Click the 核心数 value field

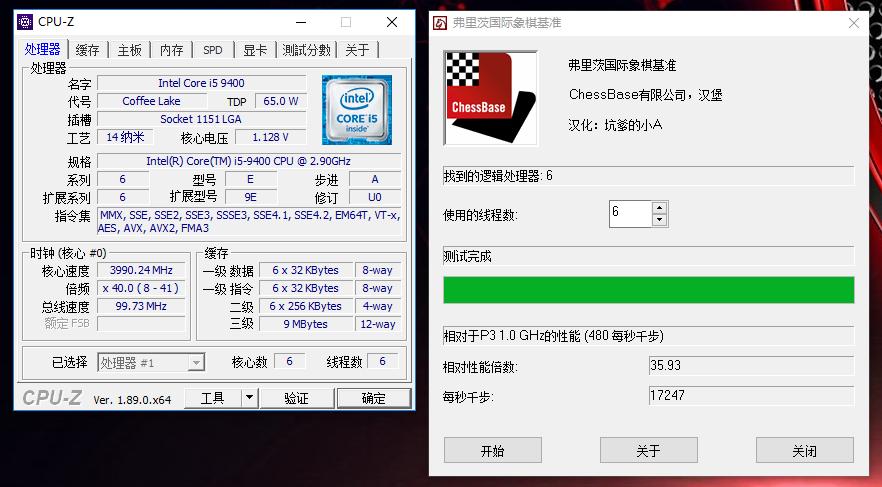(x=290, y=361)
